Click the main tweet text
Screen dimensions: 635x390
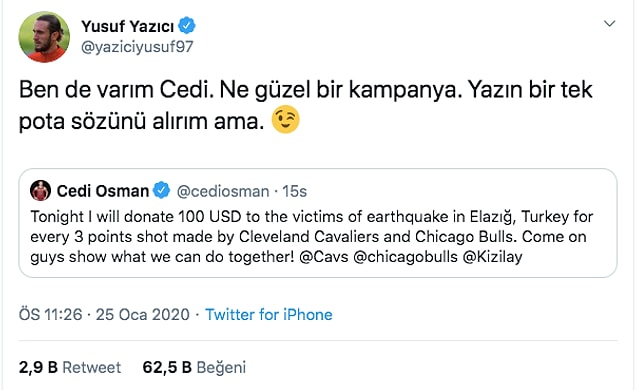[306, 105]
